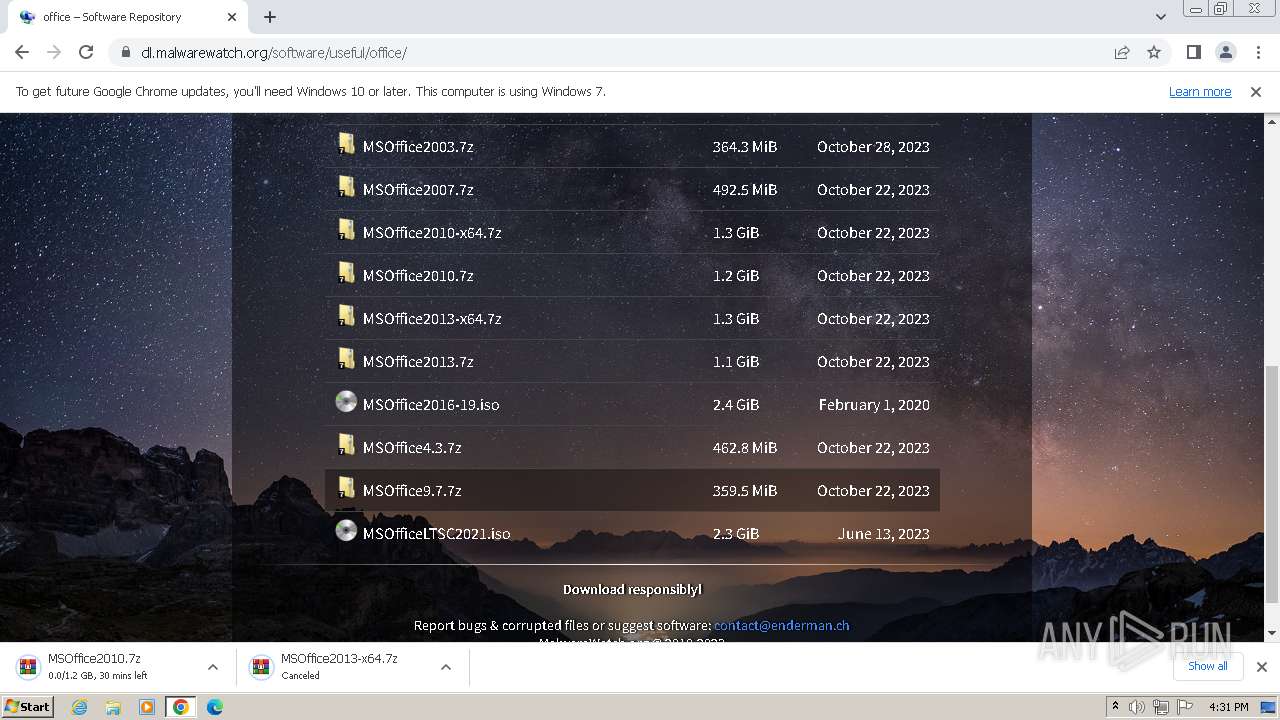The image size is (1280, 720).
Task: Open a new browser tab
Action: [x=270, y=17]
